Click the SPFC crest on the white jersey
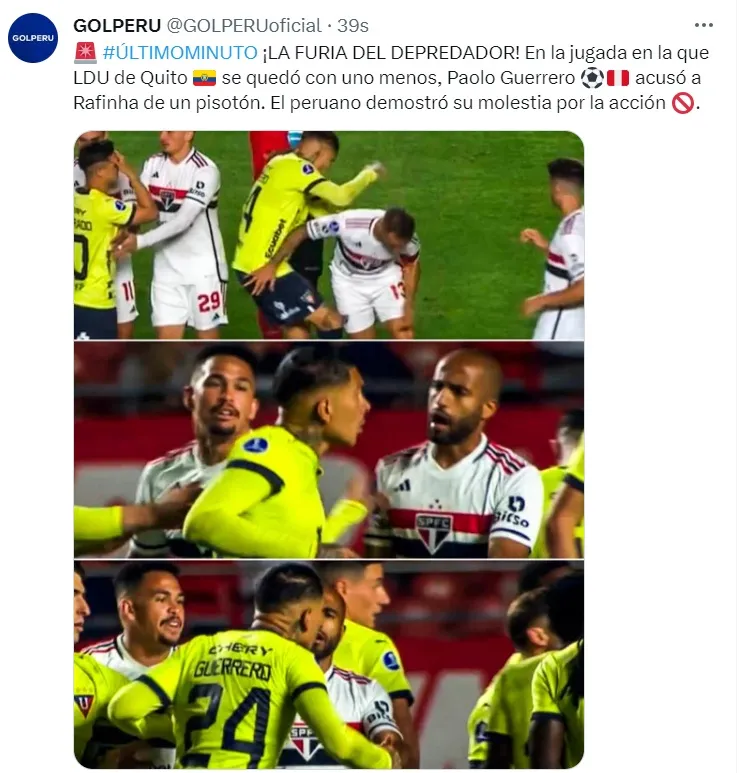Viewport: 739px width, 773px height. pyautogui.click(x=433, y=532)
